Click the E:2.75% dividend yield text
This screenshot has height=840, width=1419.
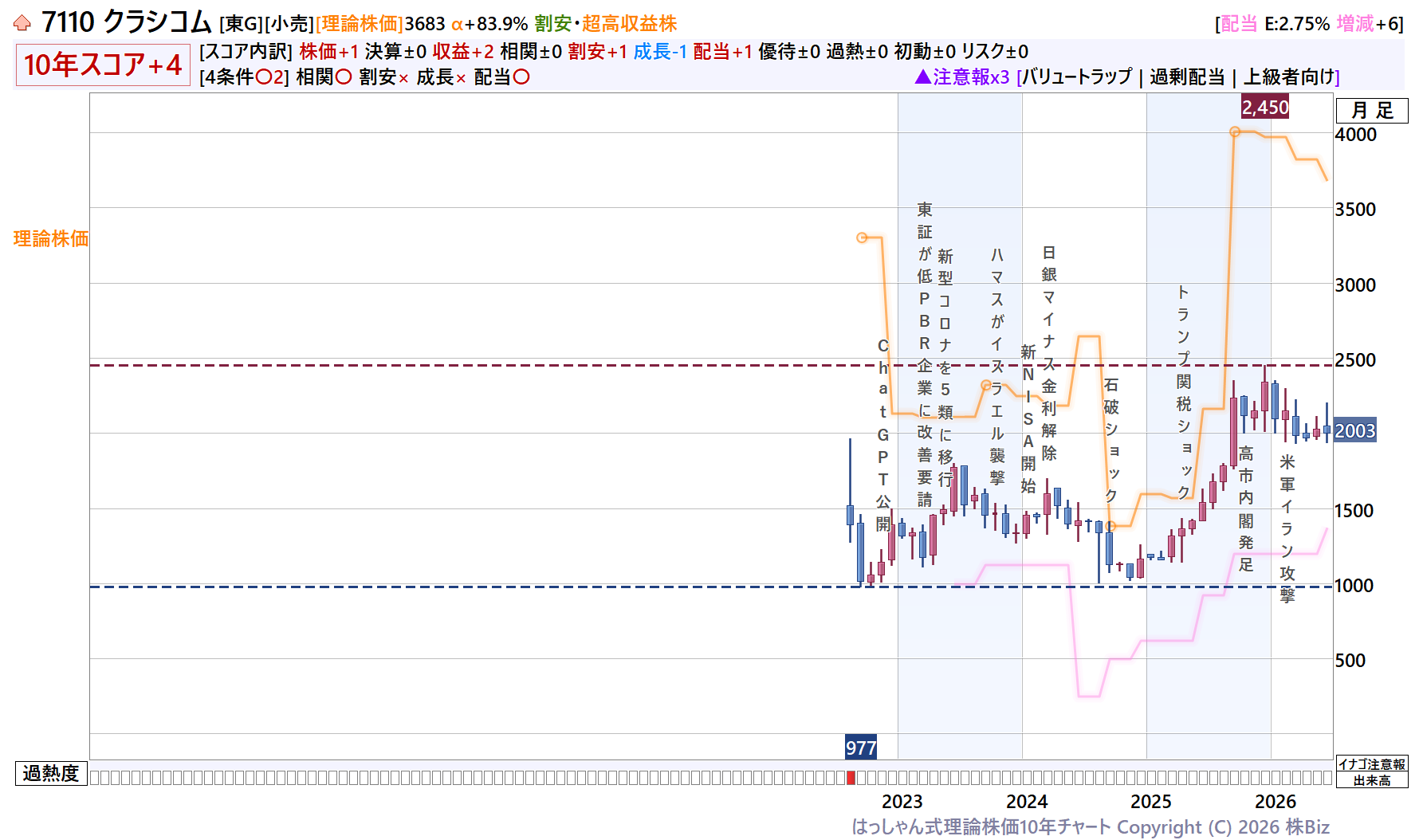coord(1297,24)
